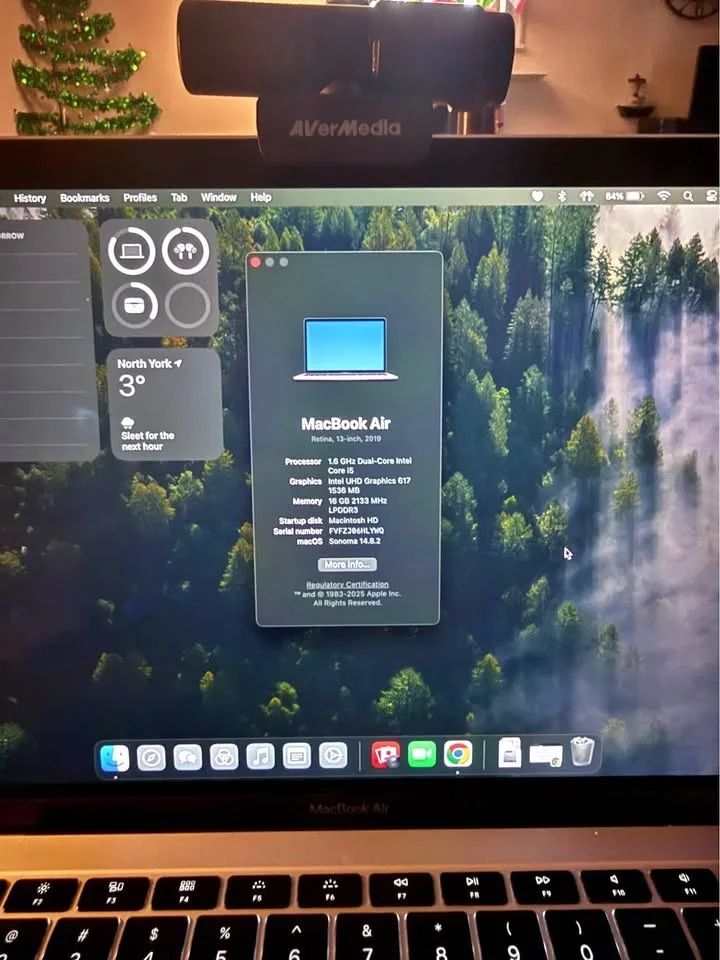
Task: Open the Window menu
Action: 219,197
